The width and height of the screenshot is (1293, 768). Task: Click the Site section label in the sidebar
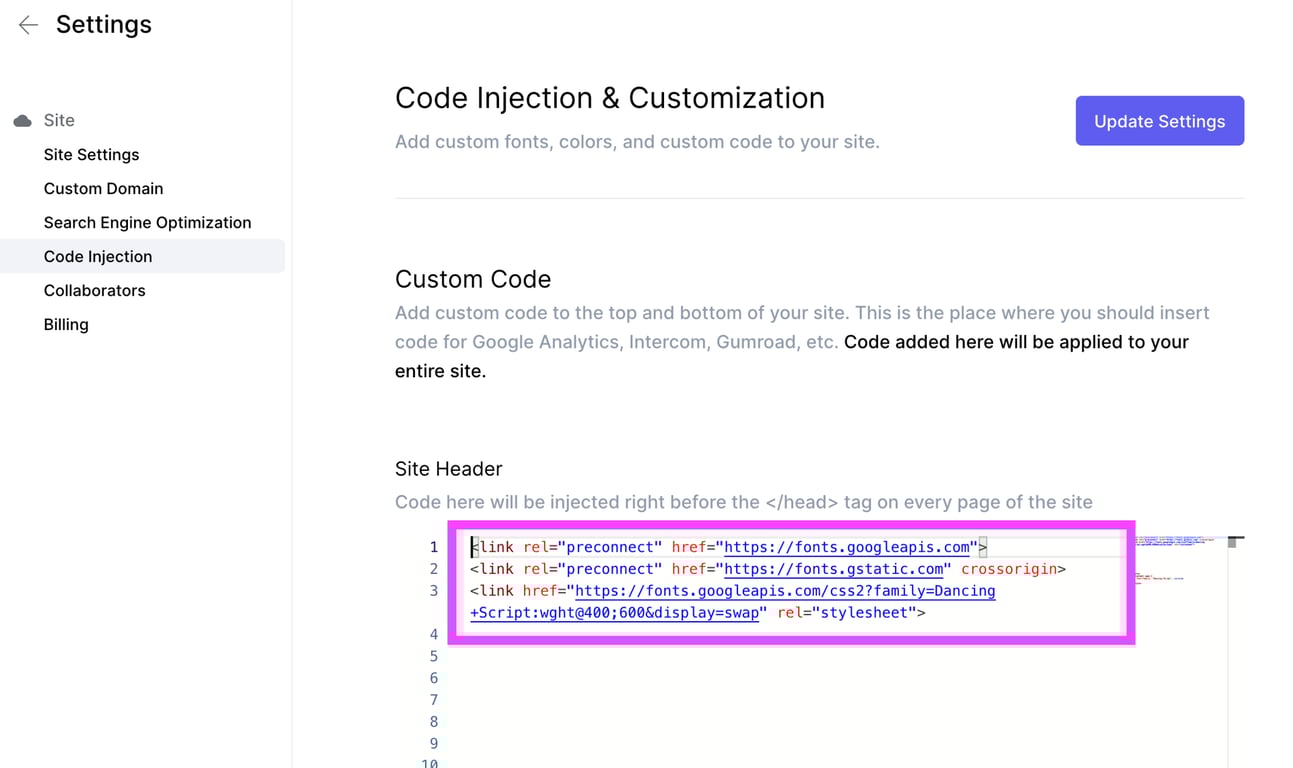59,121
